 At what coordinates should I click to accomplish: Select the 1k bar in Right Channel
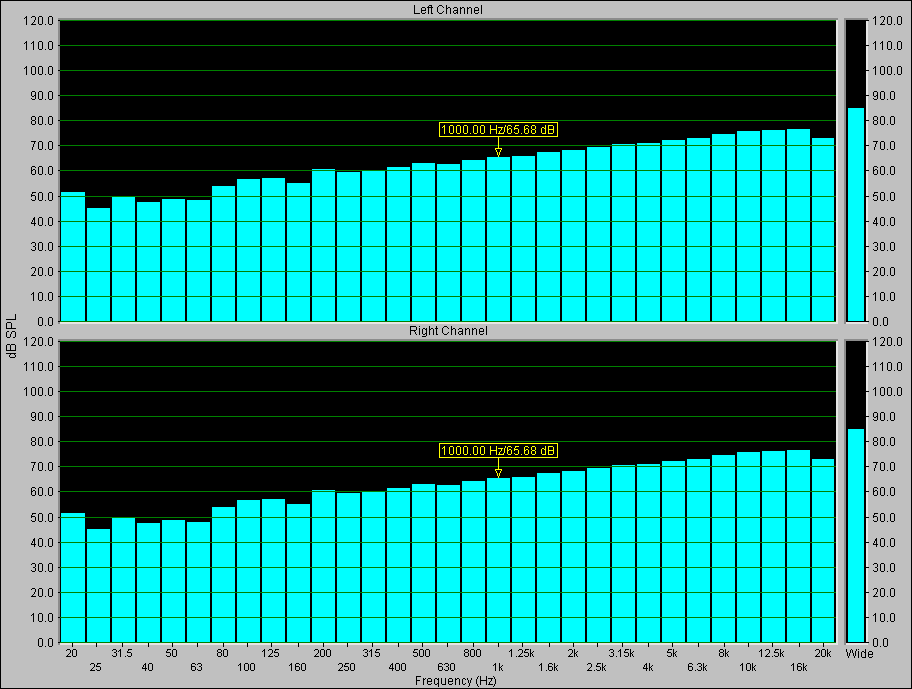point(498,560)
